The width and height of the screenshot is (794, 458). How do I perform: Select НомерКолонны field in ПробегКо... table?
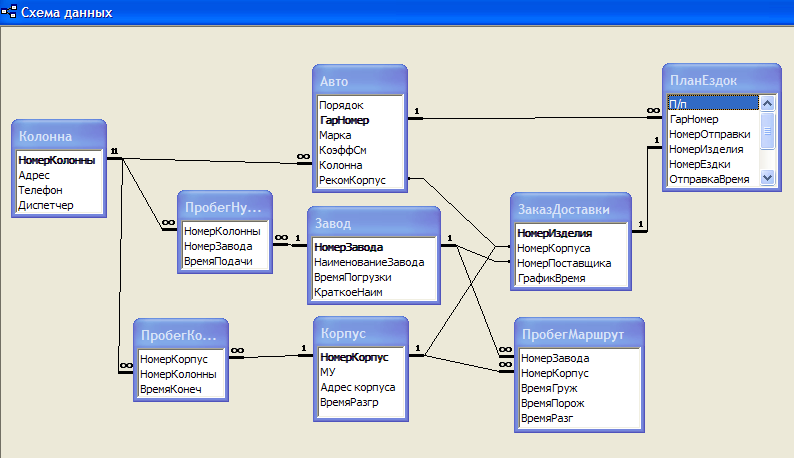coord(181,374)
